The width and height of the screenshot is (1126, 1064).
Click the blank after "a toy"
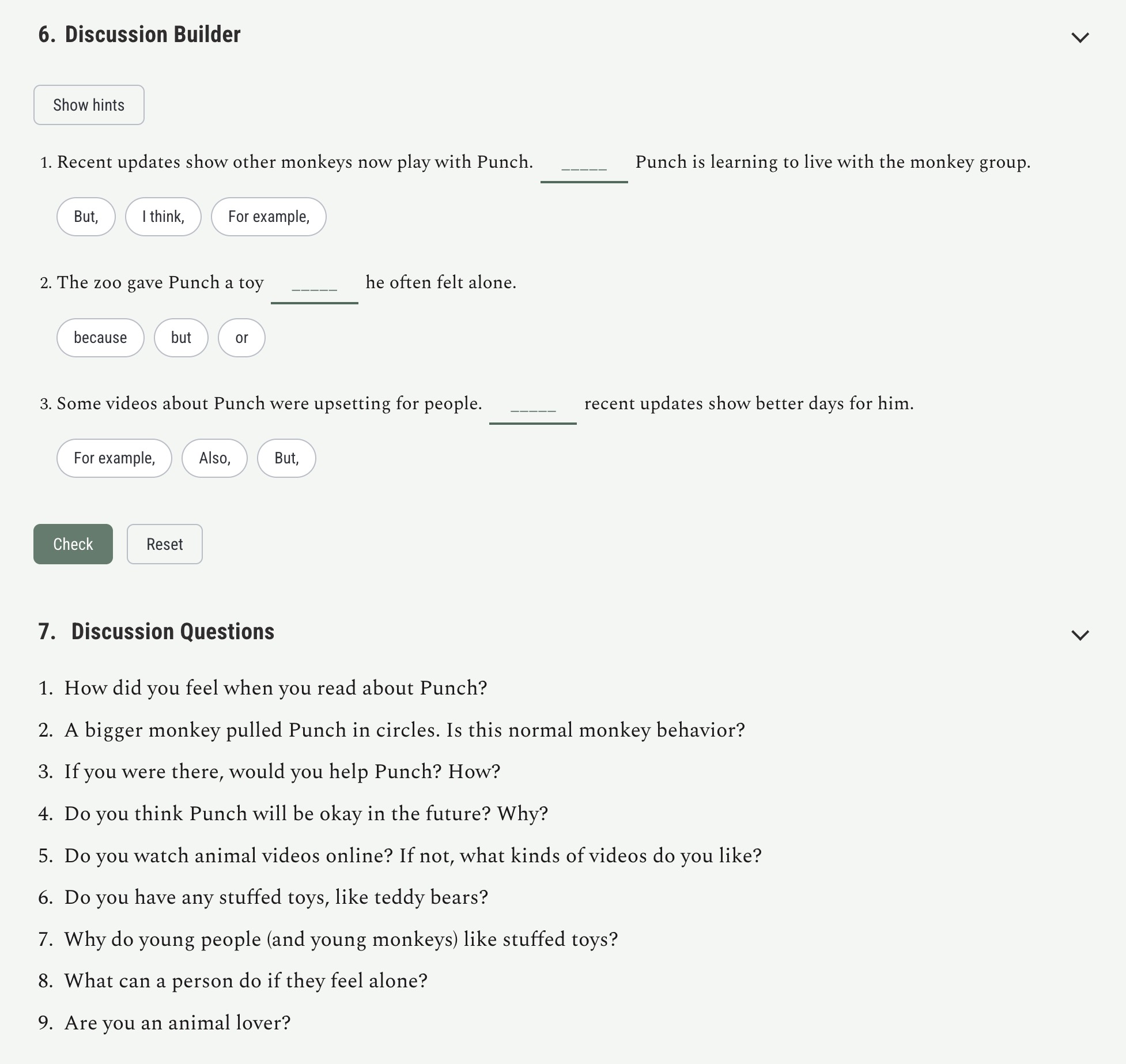pyautogui.click(x=315, y=288)
